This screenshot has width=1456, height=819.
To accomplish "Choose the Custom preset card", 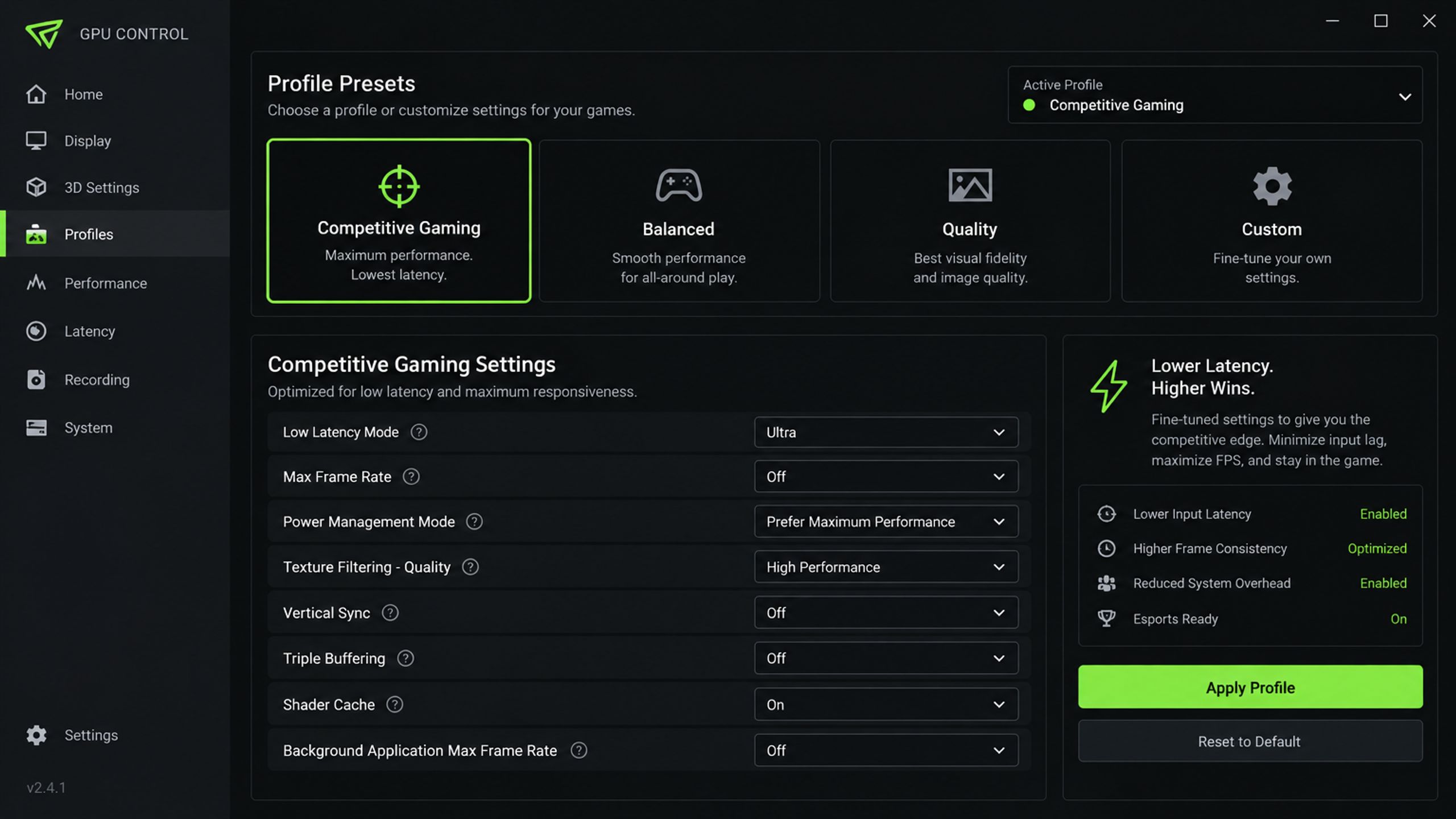I will (1272, 221).
